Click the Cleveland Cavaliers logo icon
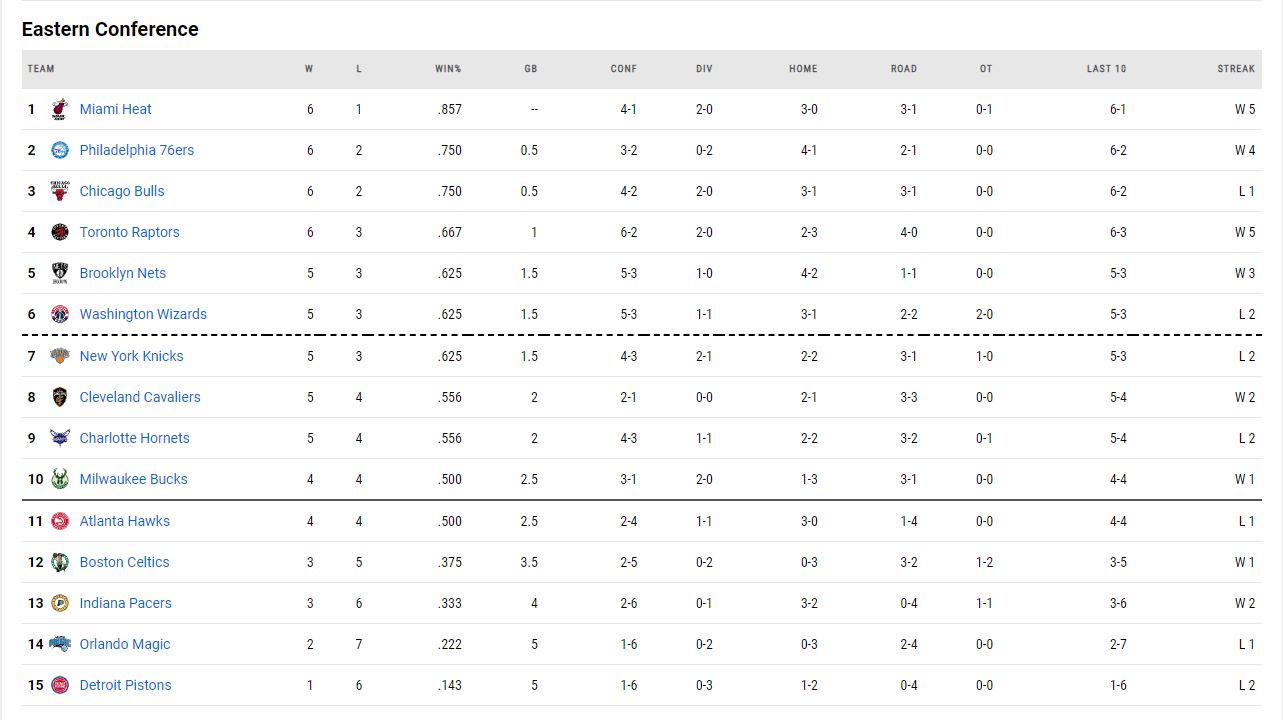1283x720 pixels. point(60,397)
